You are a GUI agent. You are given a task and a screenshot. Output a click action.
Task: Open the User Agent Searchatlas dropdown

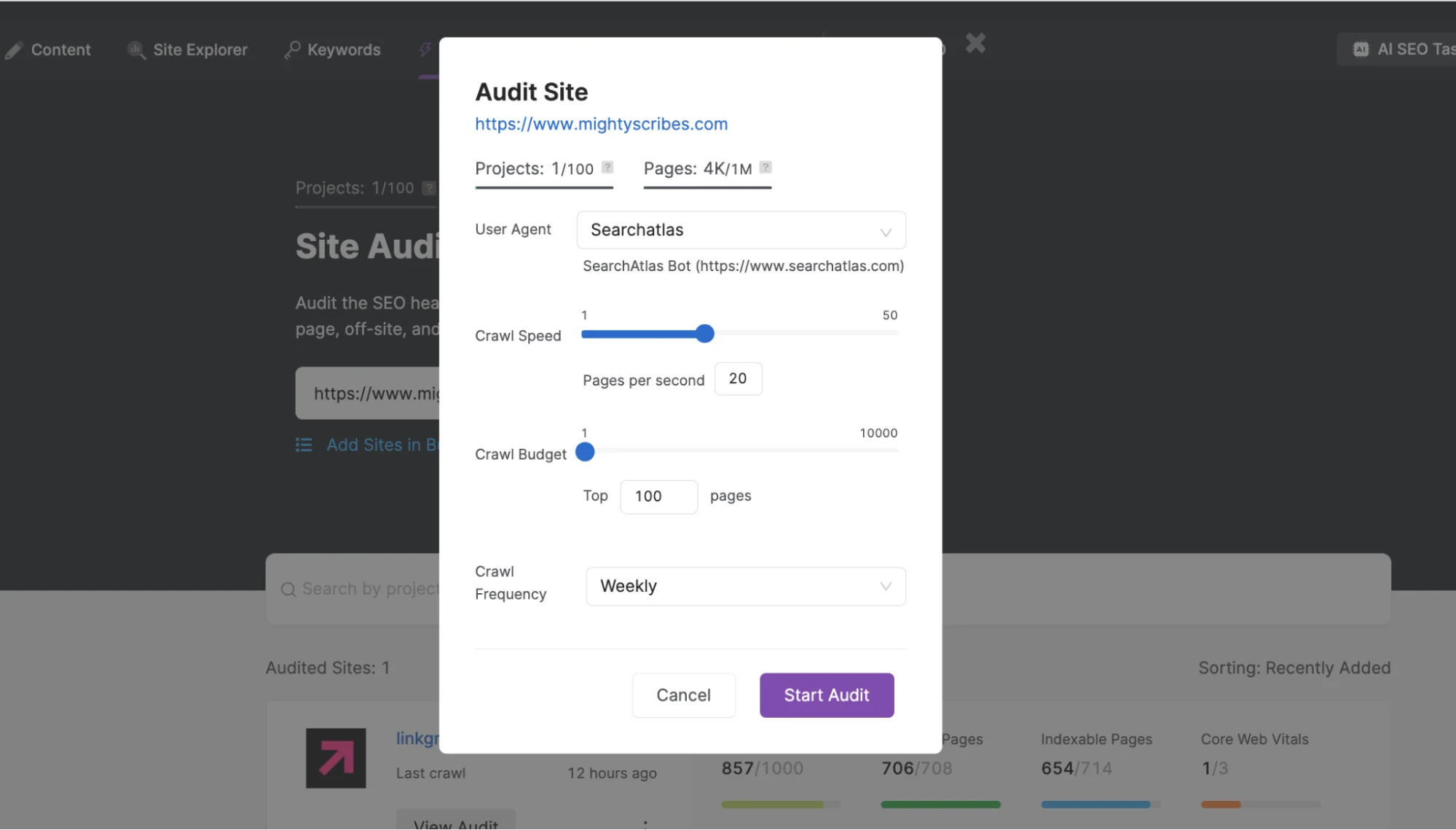(x=741, y=230)
